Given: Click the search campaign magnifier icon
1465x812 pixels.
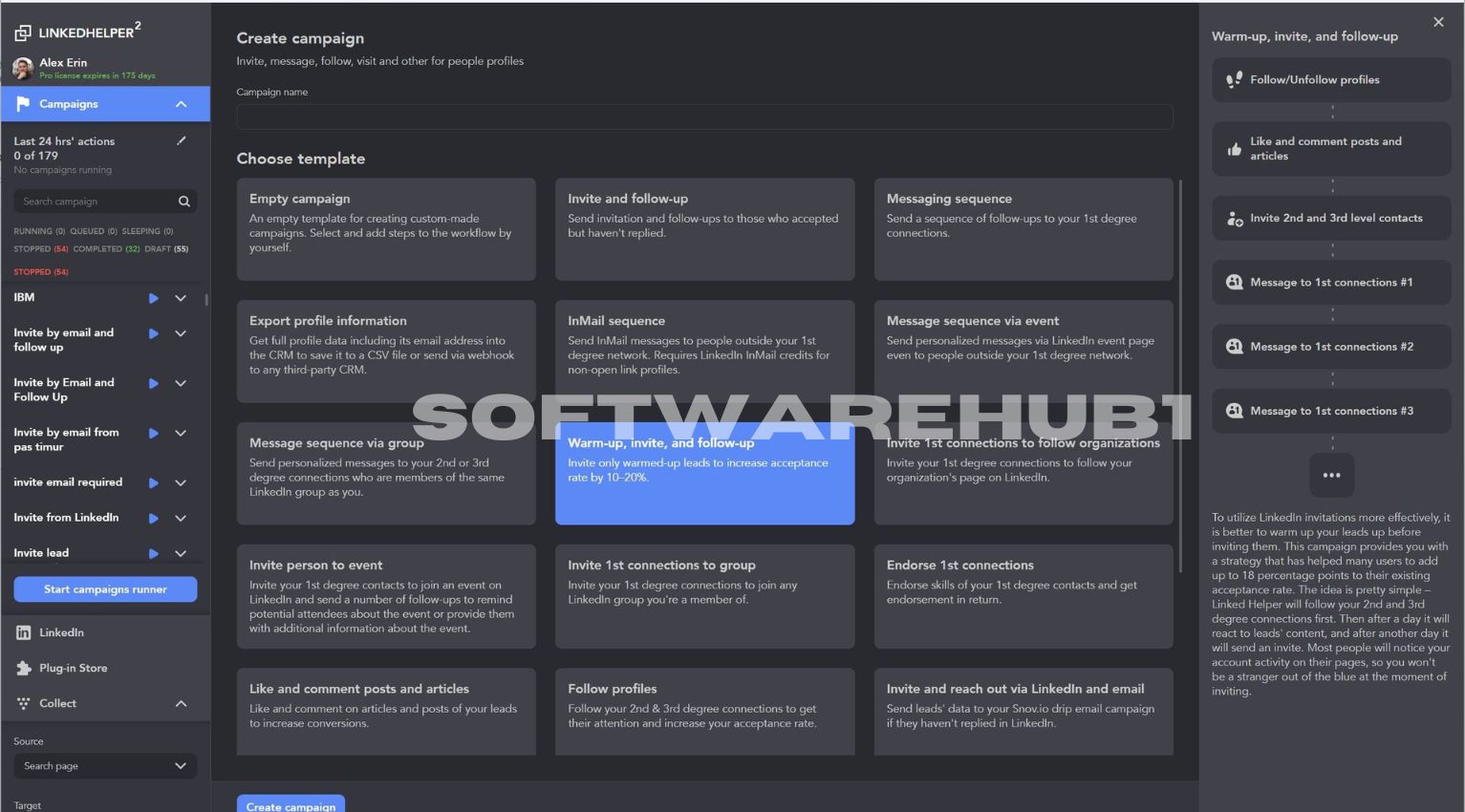Looking at the screenshot, I should tap(183, 202).
